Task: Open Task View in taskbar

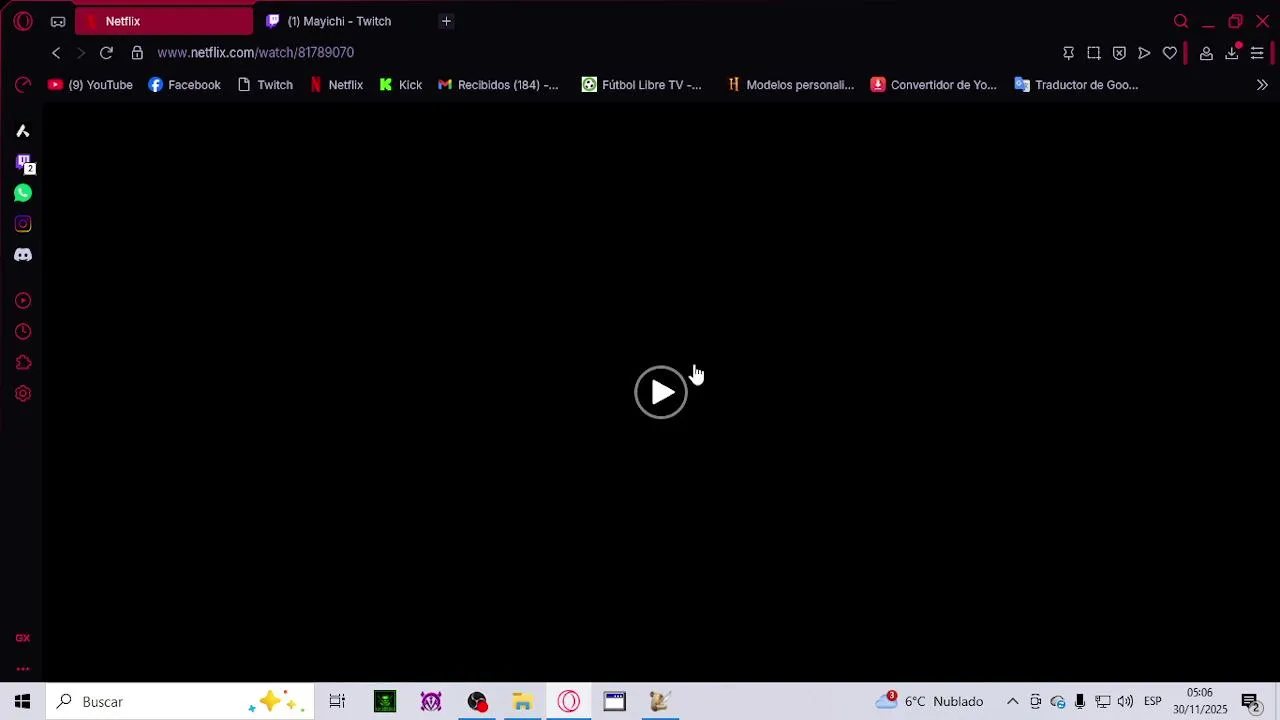Action: click(x=337, y=702)
